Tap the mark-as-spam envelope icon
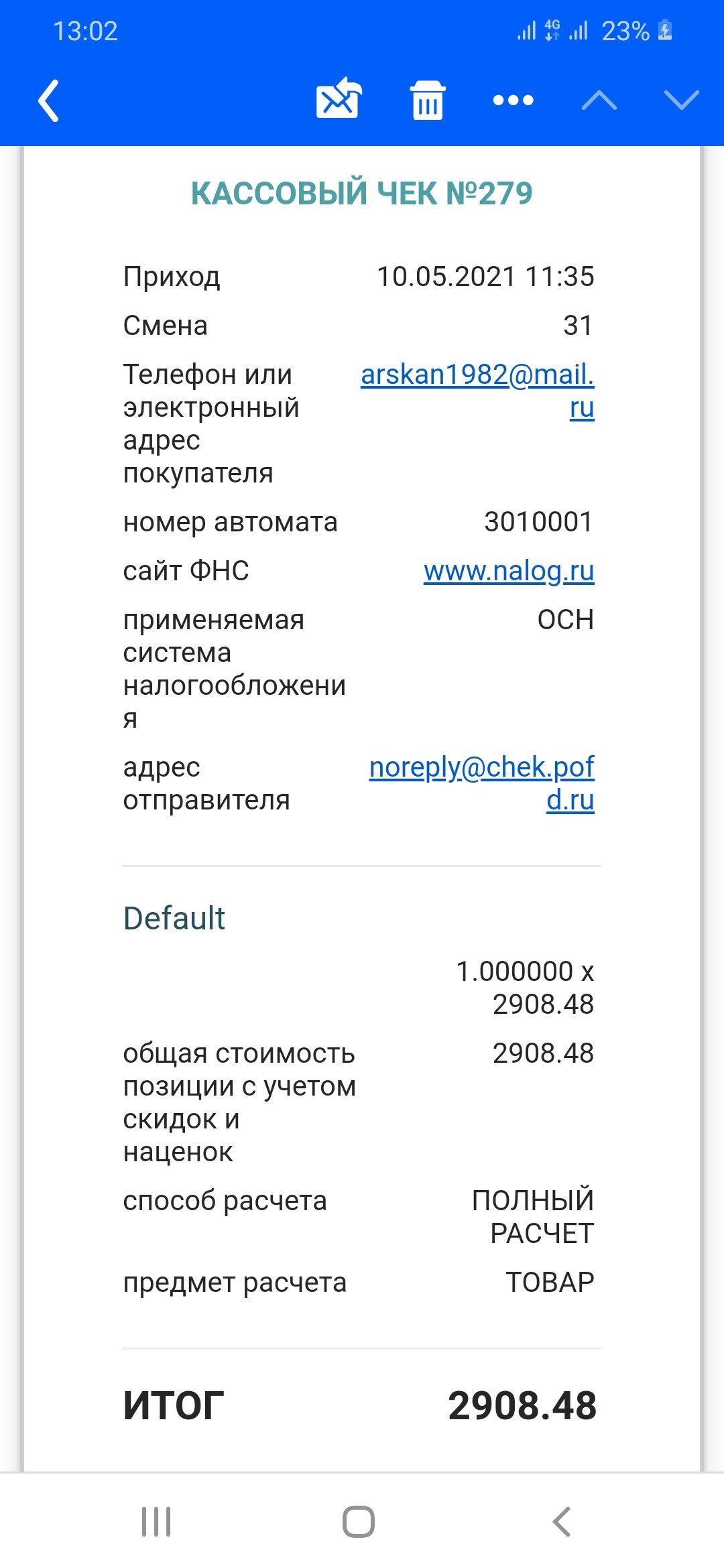Screen dimensions: 724x1568 tap(339, 99)
